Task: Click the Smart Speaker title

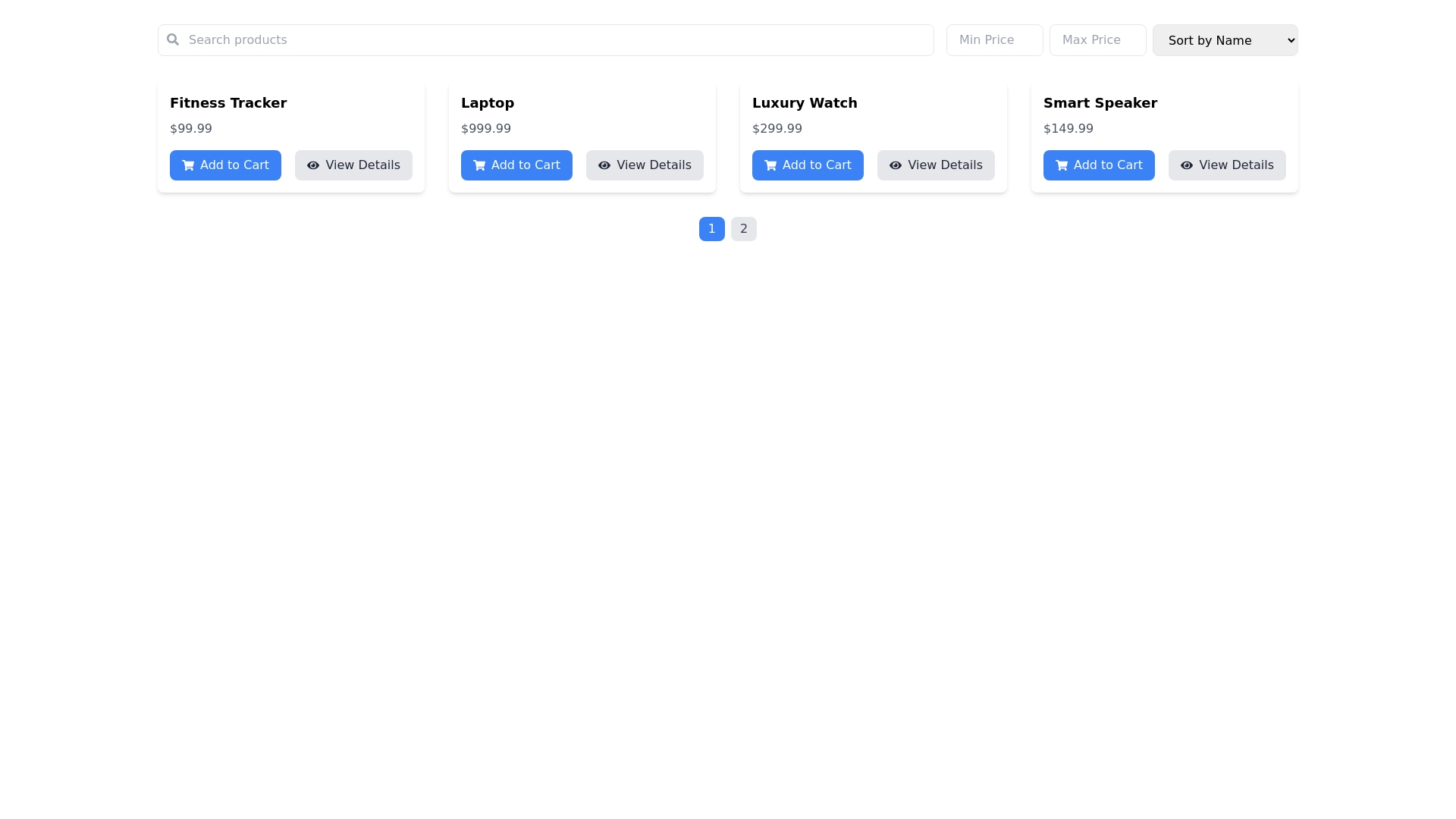Action: coord(1100,103)
